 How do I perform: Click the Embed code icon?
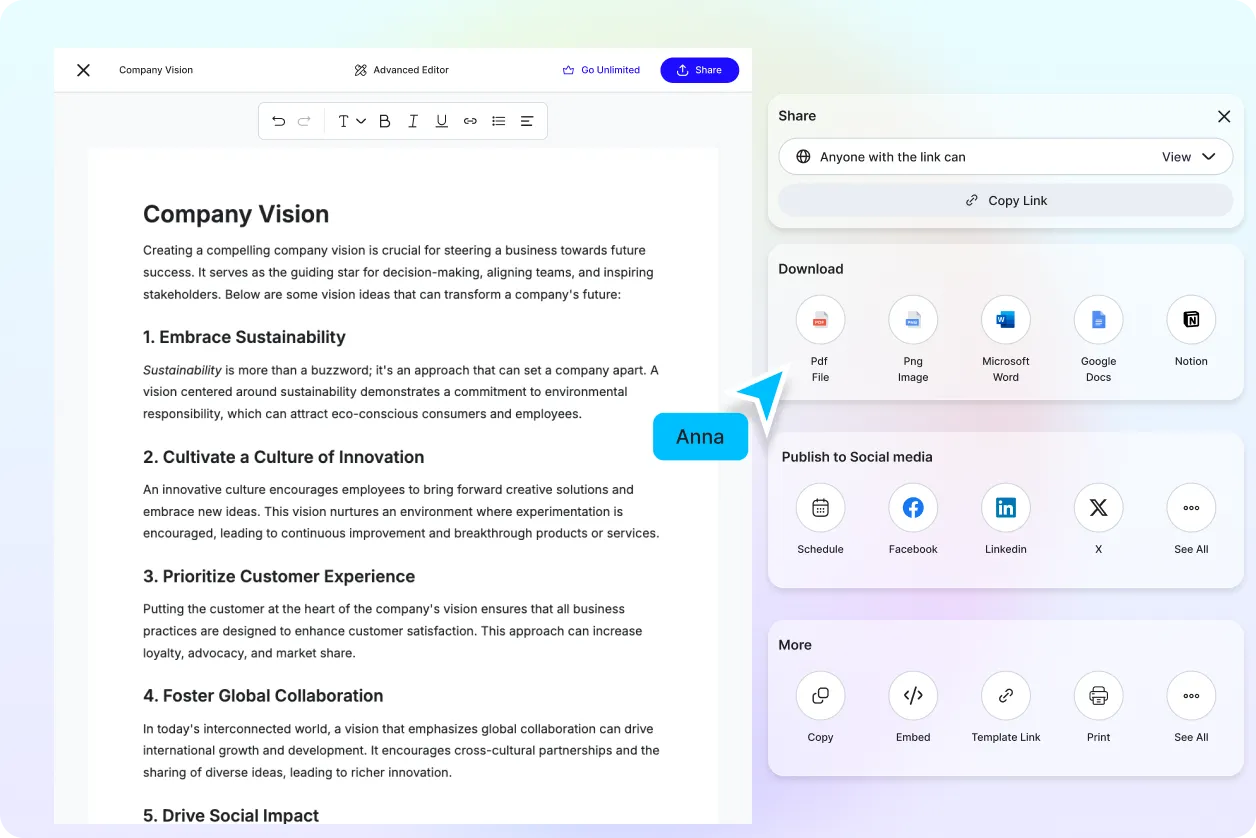coord(912,696)
